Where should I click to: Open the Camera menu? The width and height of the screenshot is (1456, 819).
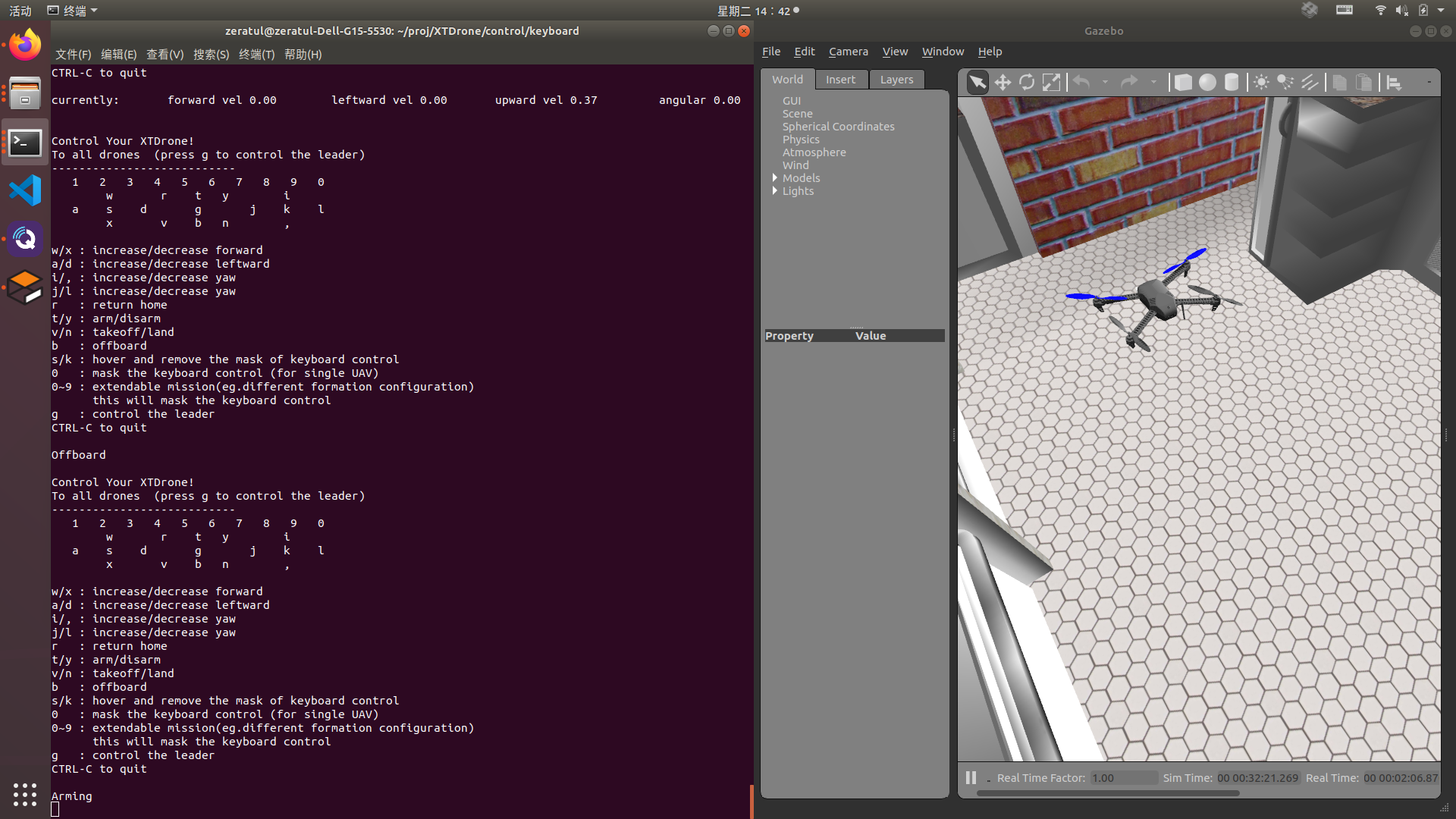click(848, 52)
